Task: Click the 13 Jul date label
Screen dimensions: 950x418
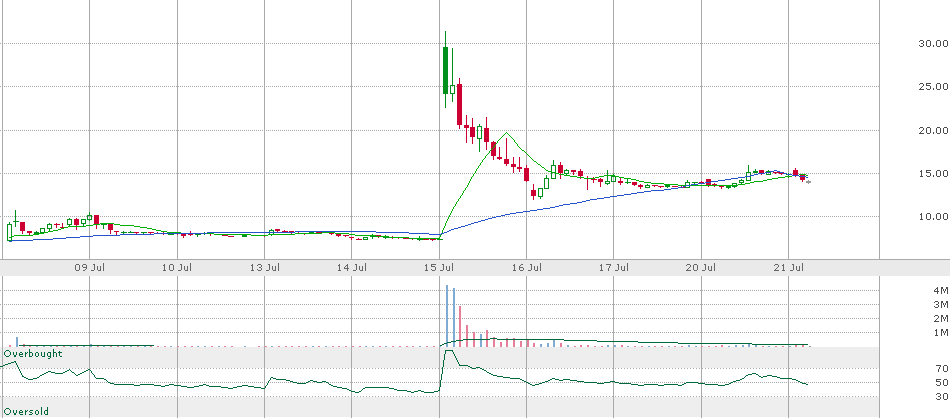Action: coord(266,267)
